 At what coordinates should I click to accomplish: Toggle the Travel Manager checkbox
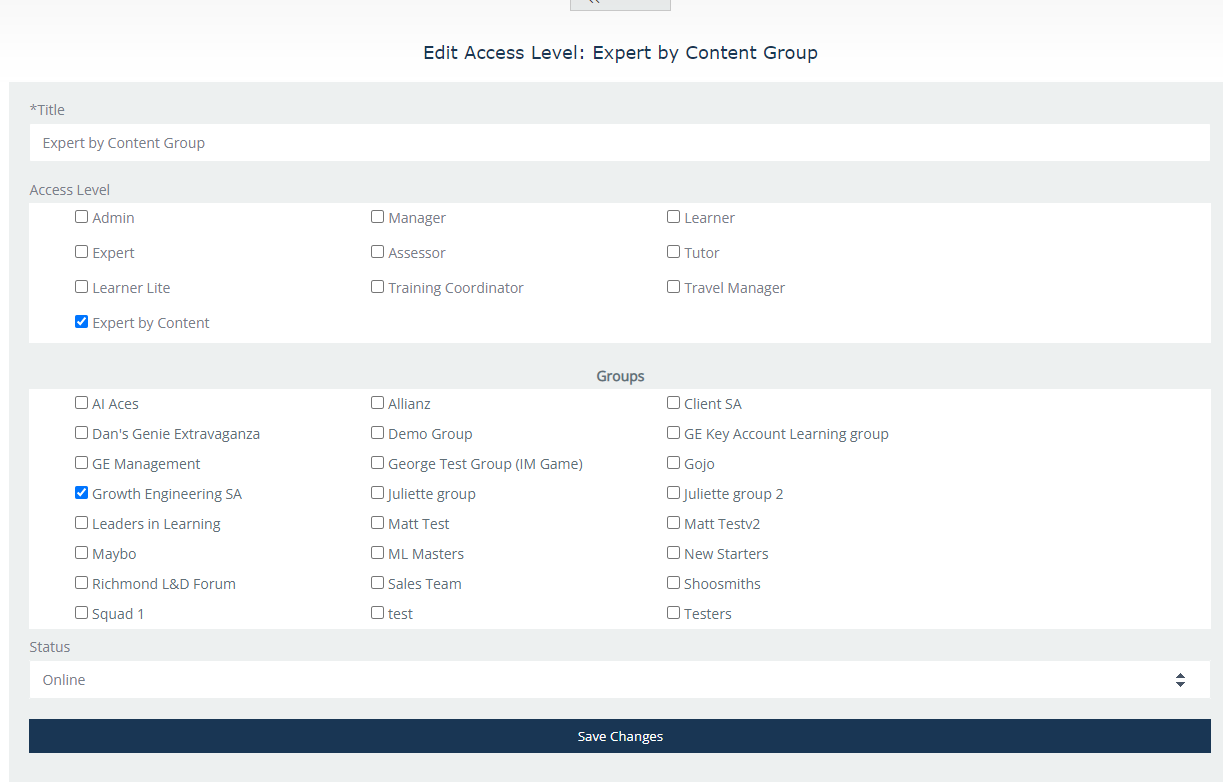click(x=674, y=287)
